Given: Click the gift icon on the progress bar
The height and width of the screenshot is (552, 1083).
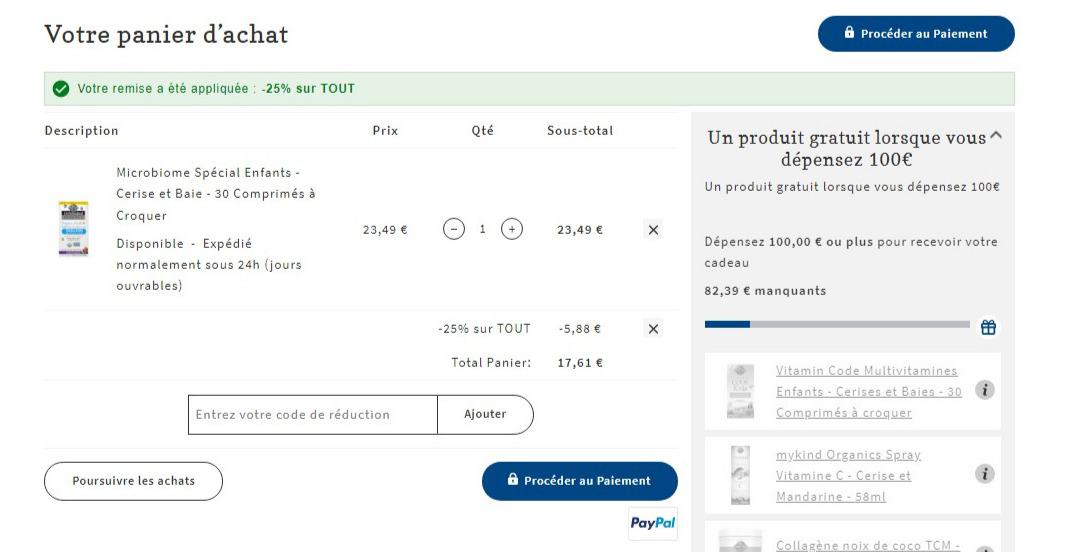Looking at the screenshot, I should pos(988,327).
